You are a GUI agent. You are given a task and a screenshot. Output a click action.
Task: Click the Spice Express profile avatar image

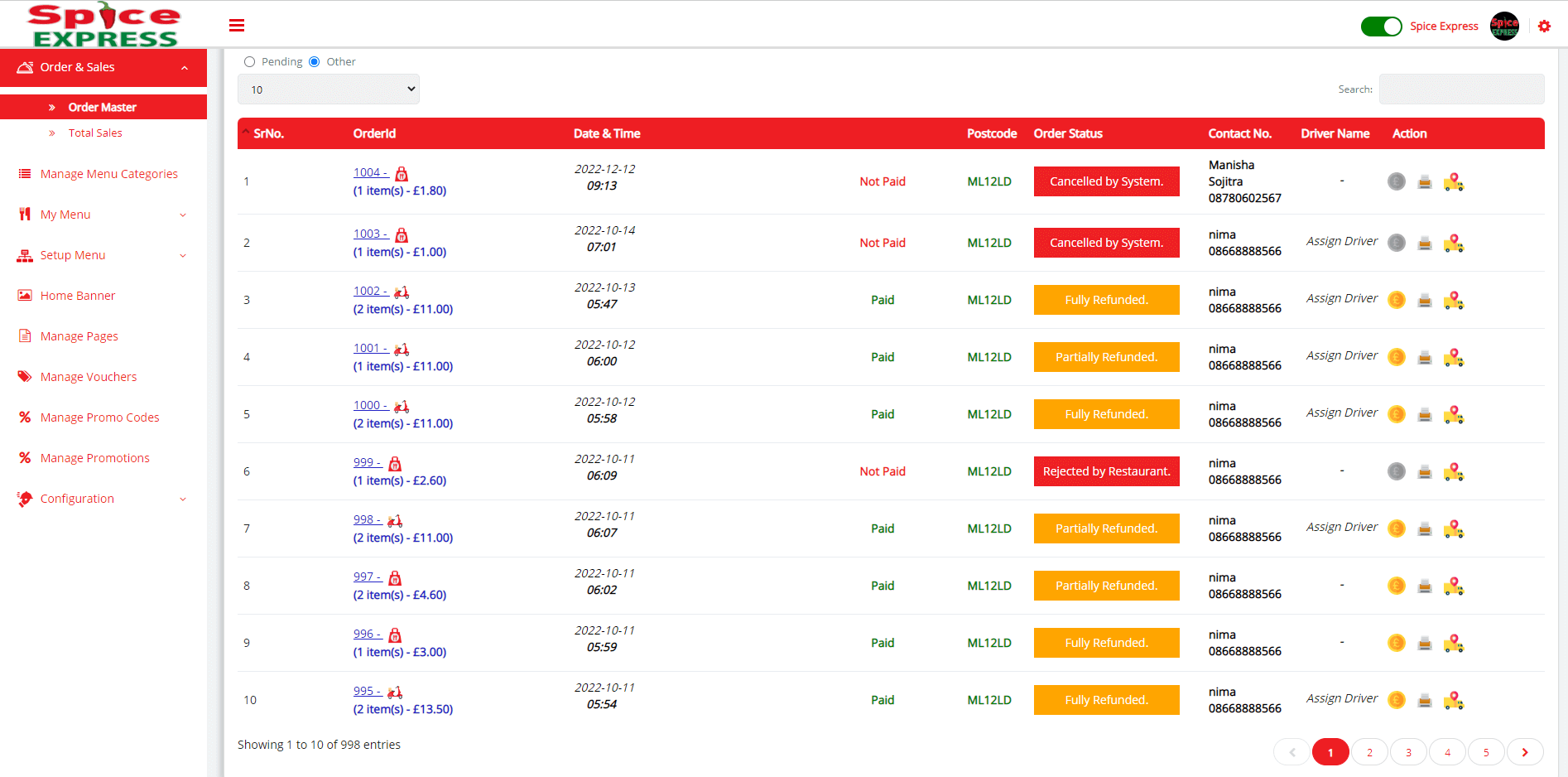(1504, 26)
